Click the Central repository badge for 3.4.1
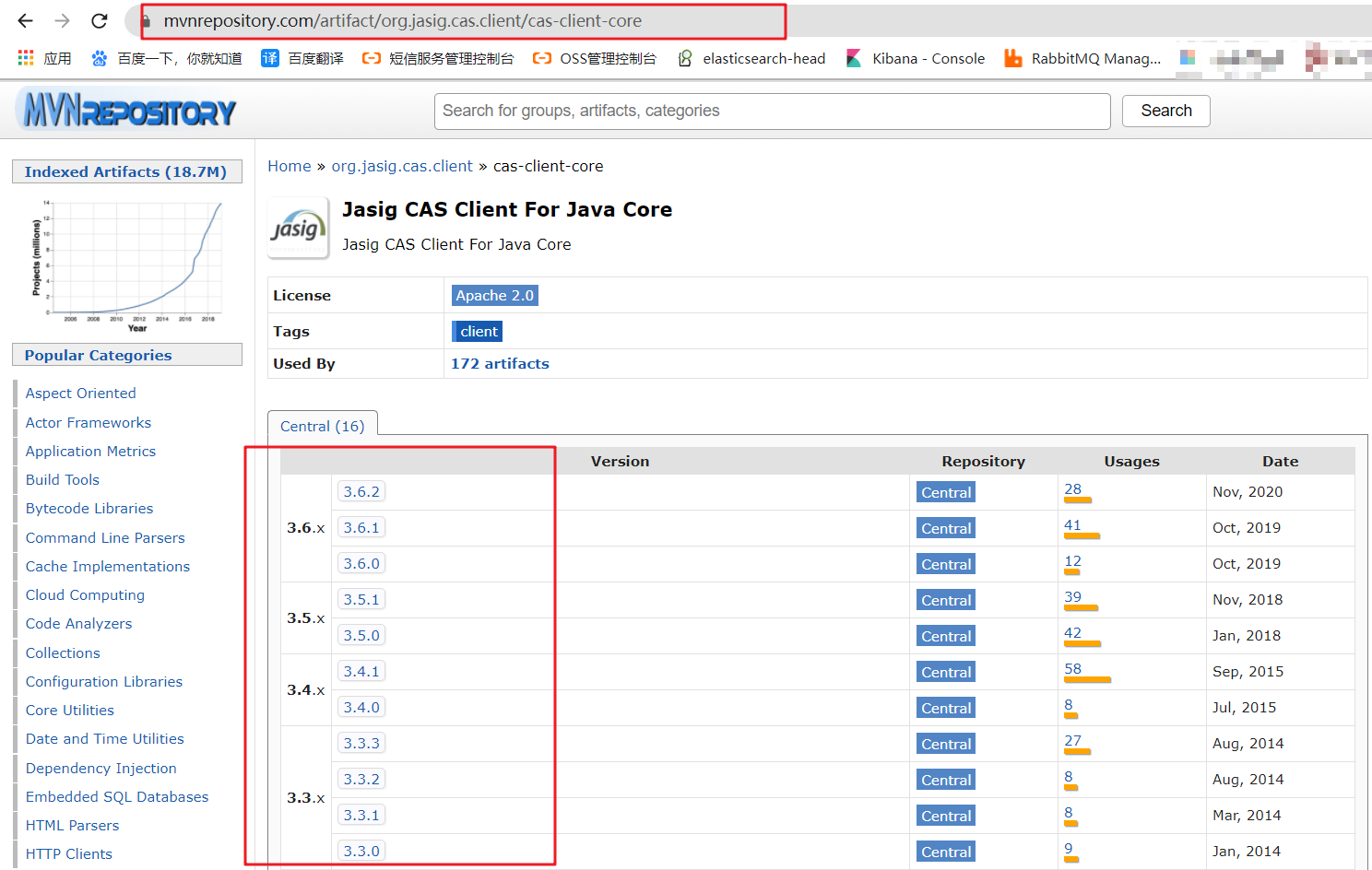 [946, 672]
